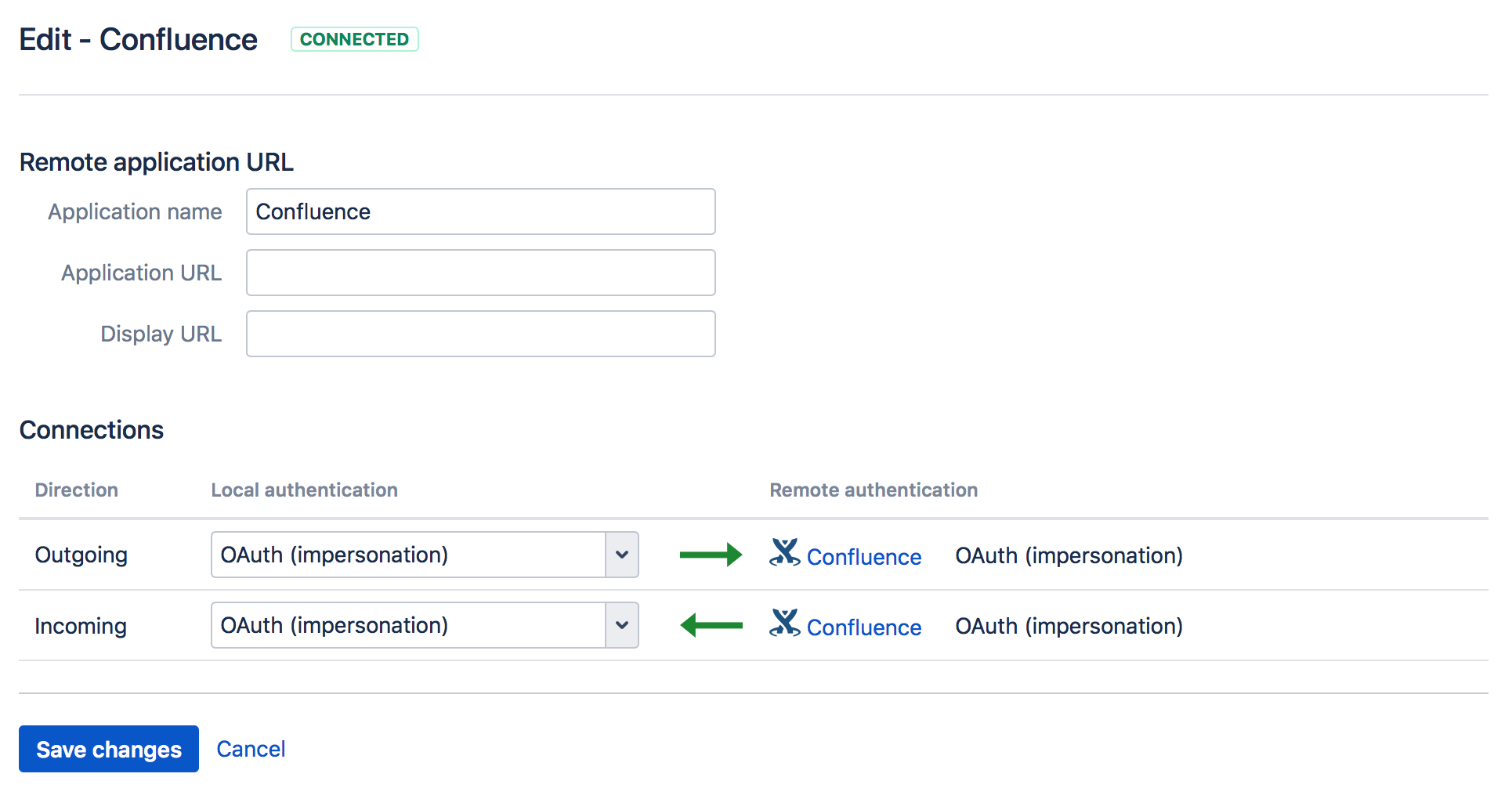Focus the Application name text field
1512x799 pixels.
point(480,211)
